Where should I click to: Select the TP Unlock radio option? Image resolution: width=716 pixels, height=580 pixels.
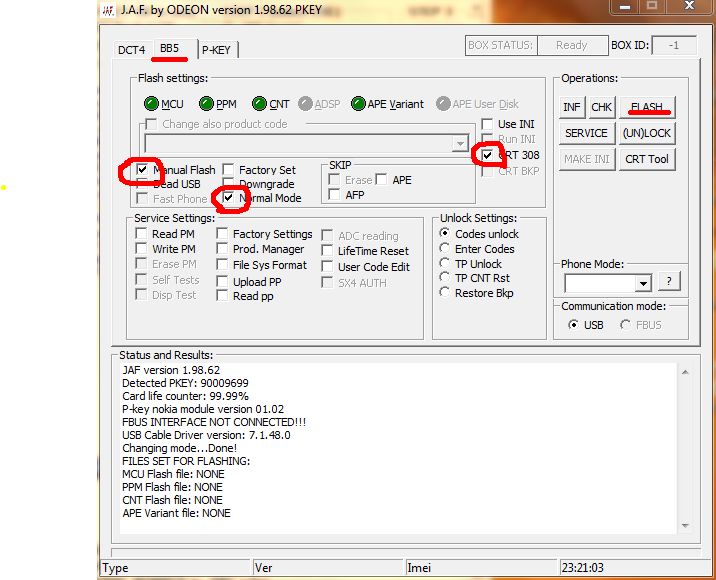coord(445,264)
